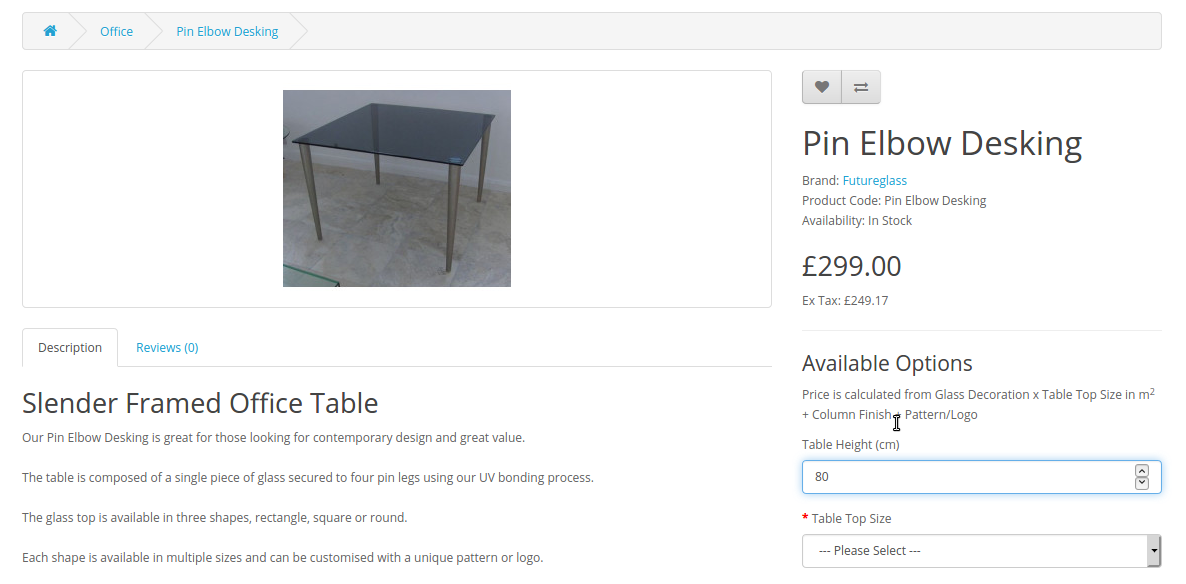The height and width of the screenshot is (584, 1186).
Task: Increase table height with up stepper arrow
Action: (x=1141, y=471)
